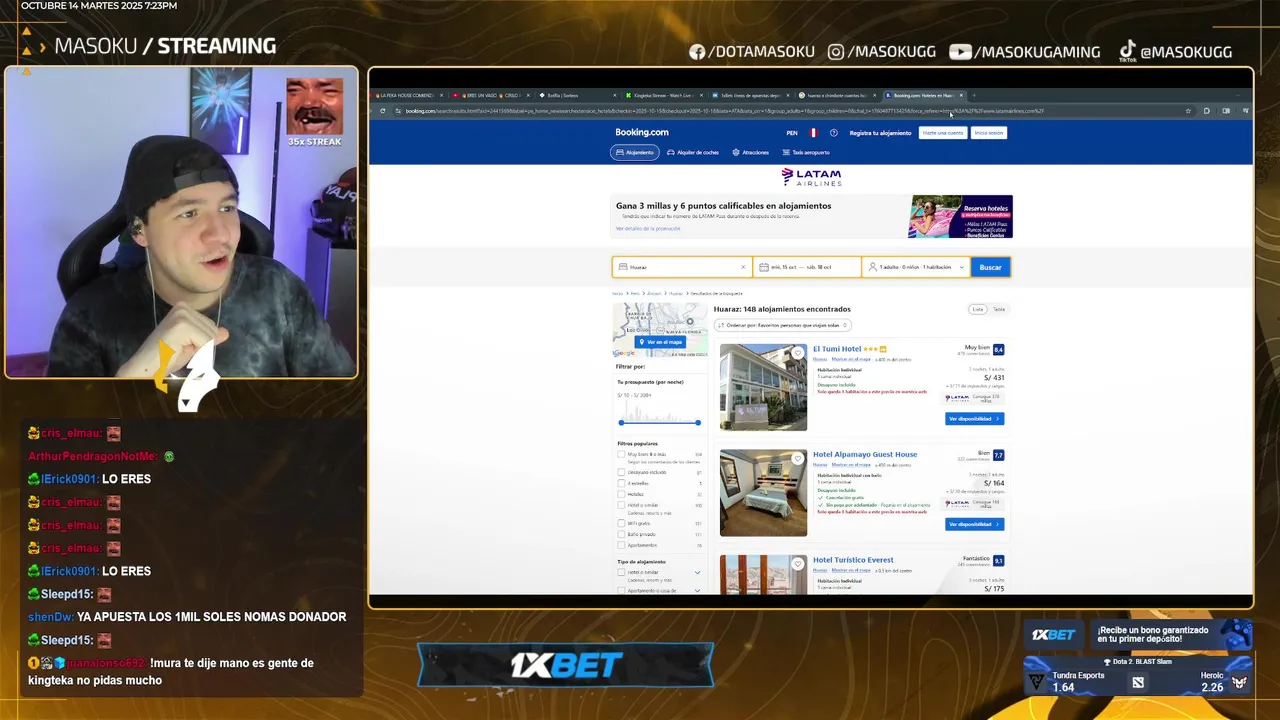Click the Peru flag language icon
Viewport: 1280px width, 720px height.
click(x=813, y=133)
